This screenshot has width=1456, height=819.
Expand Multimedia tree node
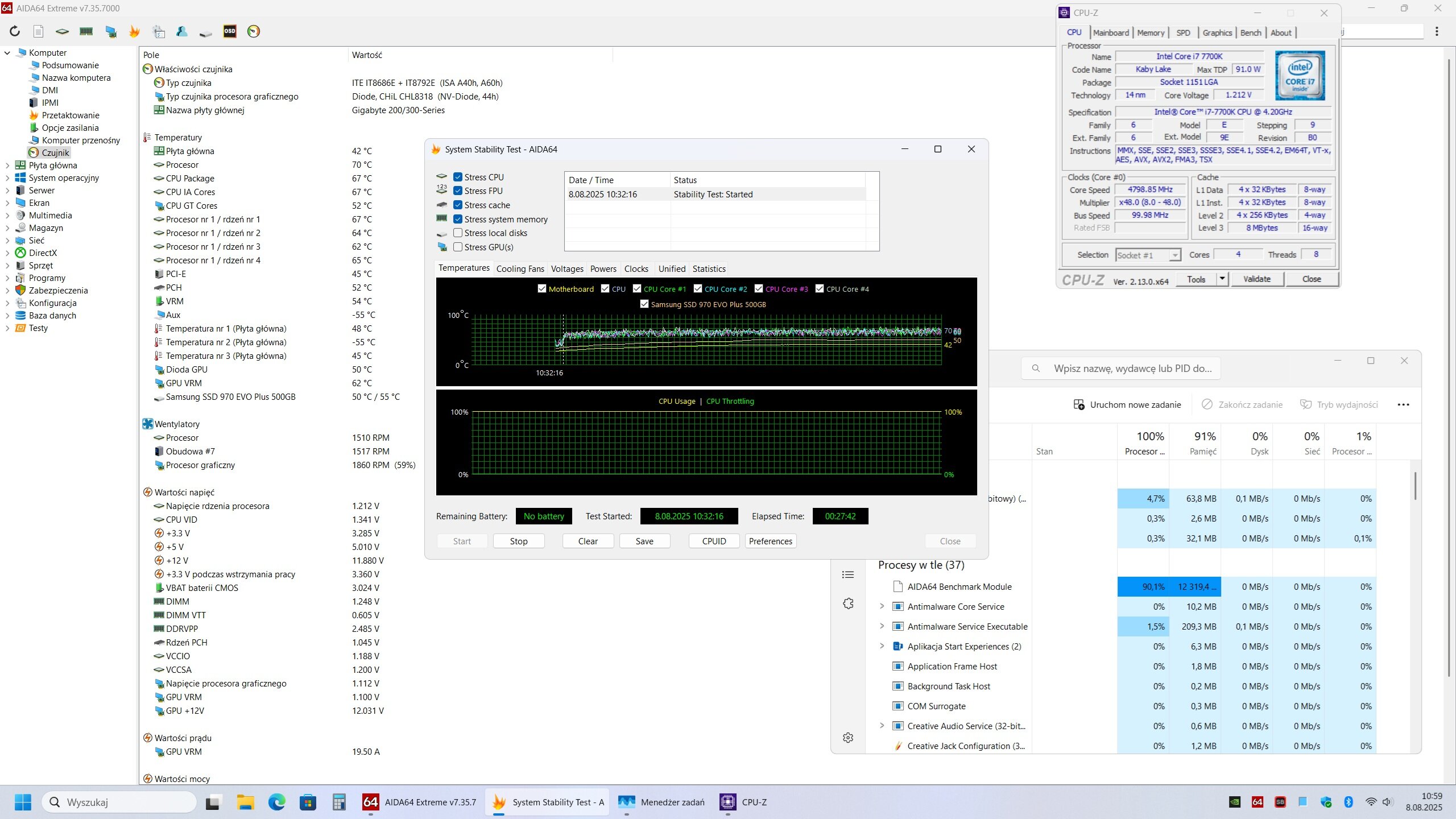tap(7, 216)
